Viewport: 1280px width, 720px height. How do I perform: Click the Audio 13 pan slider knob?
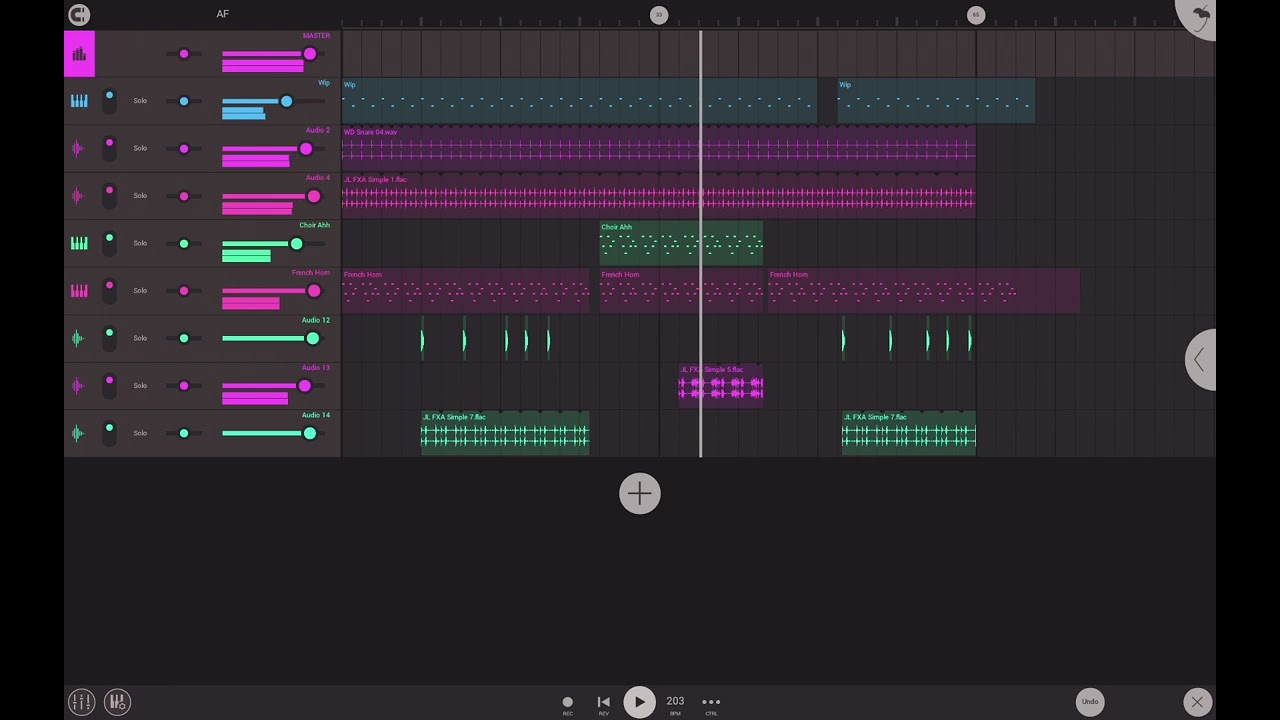tap(184, 385)
